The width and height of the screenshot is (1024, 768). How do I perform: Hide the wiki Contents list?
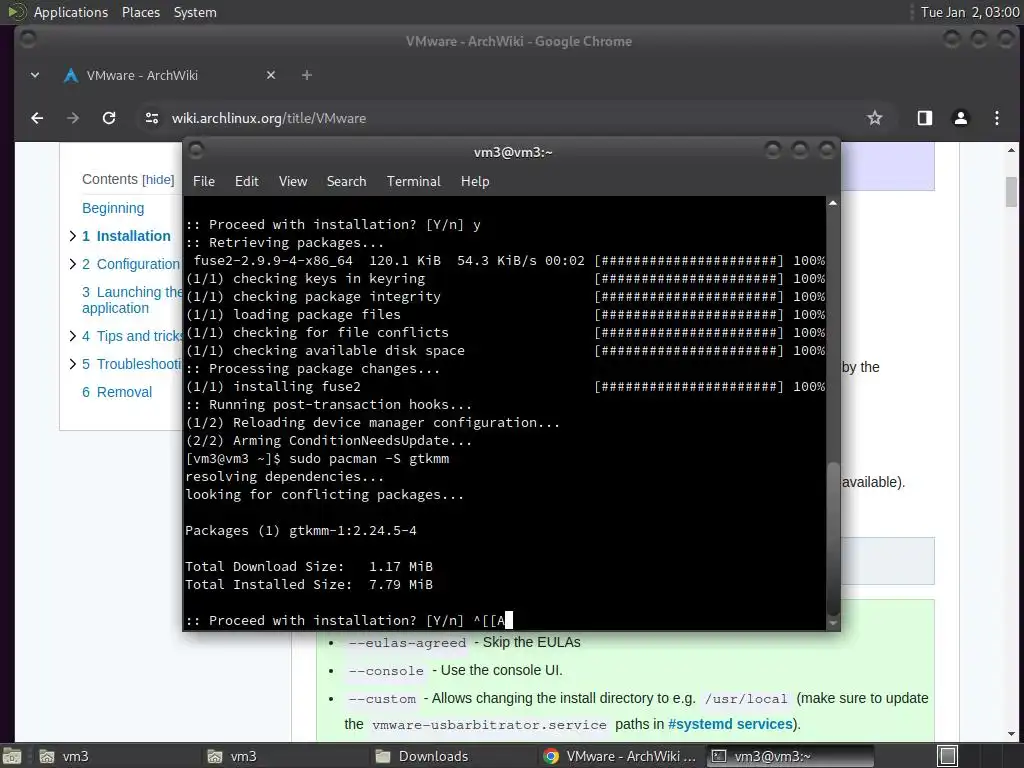pyautogui.click(x=158, y=180)
